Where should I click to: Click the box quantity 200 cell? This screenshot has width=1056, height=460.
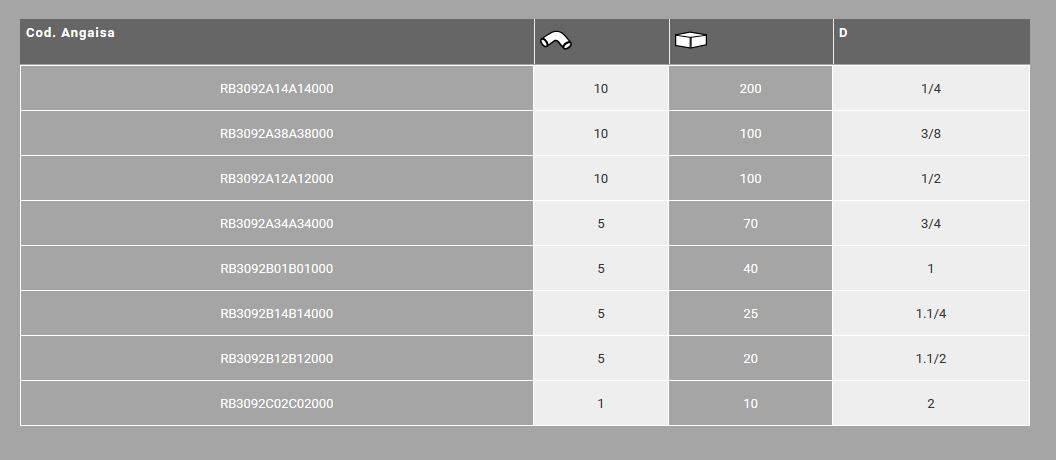coord(751,89)
